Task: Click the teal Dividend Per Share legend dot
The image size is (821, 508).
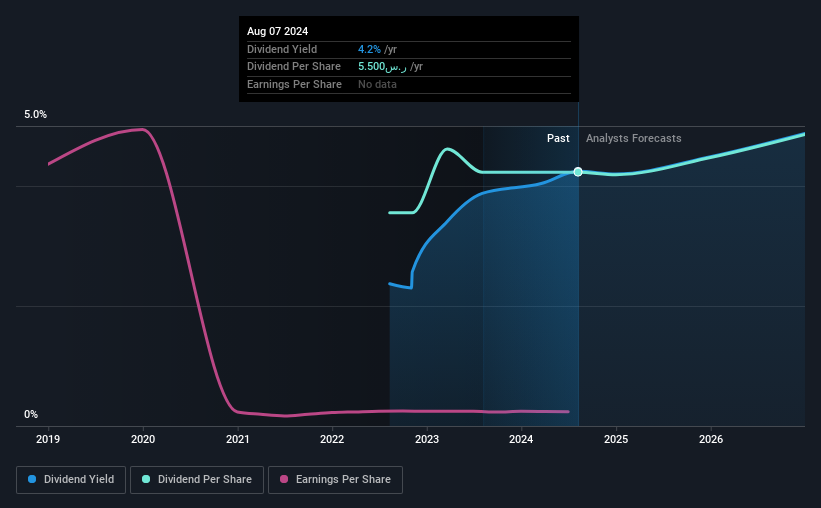Action: point(146,479)
